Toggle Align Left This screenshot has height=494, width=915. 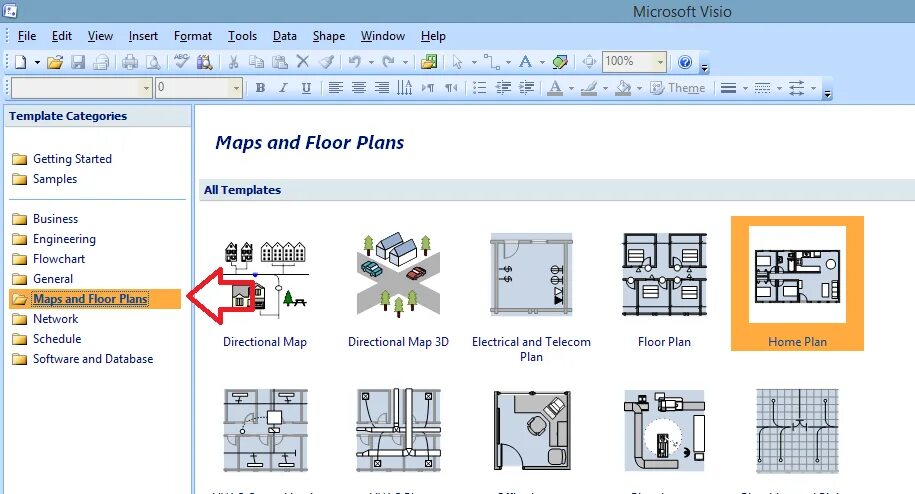click(335, 88)
